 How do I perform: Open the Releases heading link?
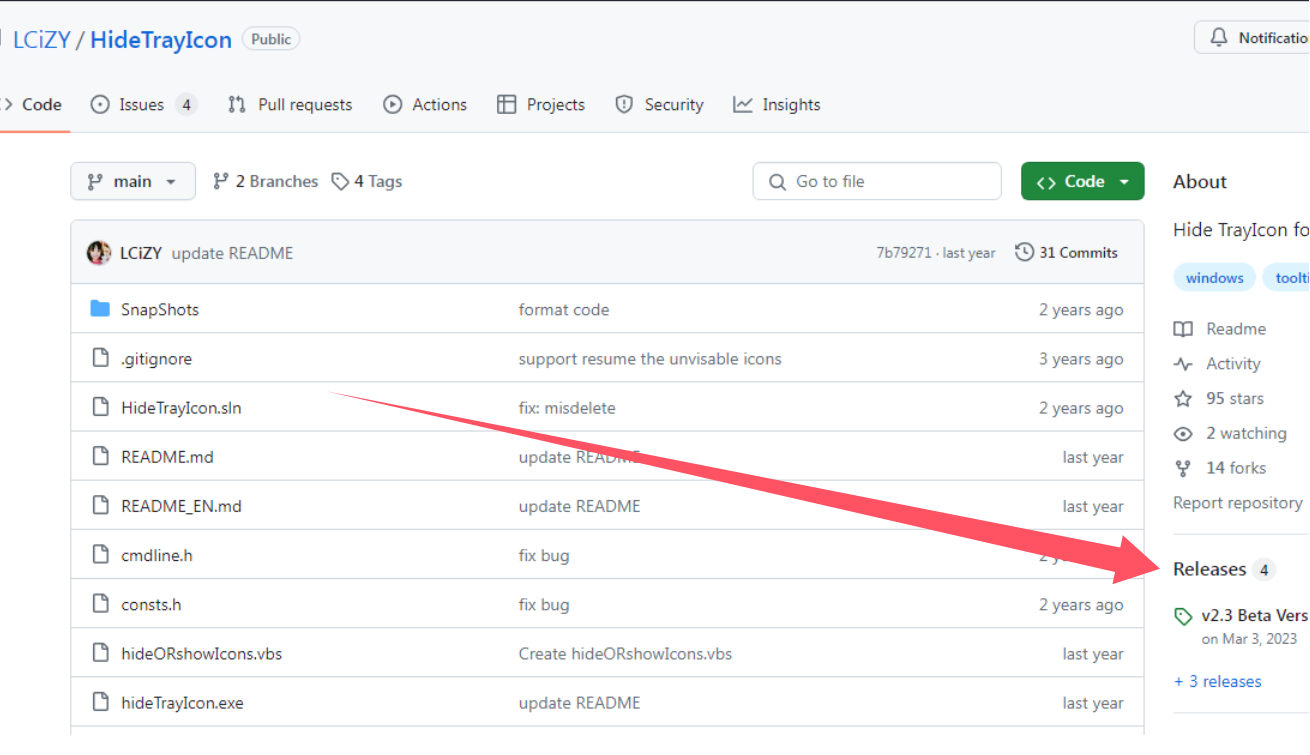pyautogui.click(x=1224, y=569)
